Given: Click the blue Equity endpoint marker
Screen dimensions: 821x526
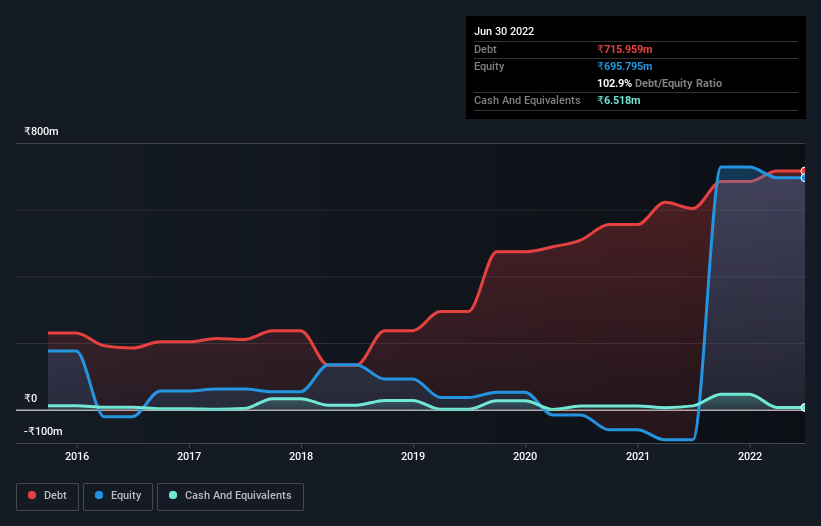Looking at the screenshot, I should pos(804,178).
